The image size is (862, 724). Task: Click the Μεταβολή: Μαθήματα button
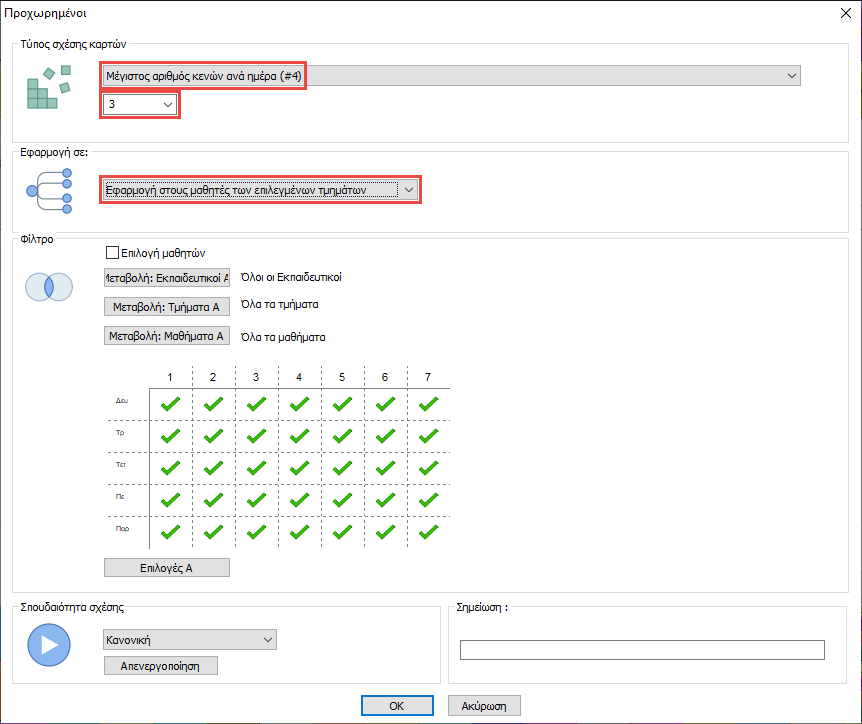(167, 336)
